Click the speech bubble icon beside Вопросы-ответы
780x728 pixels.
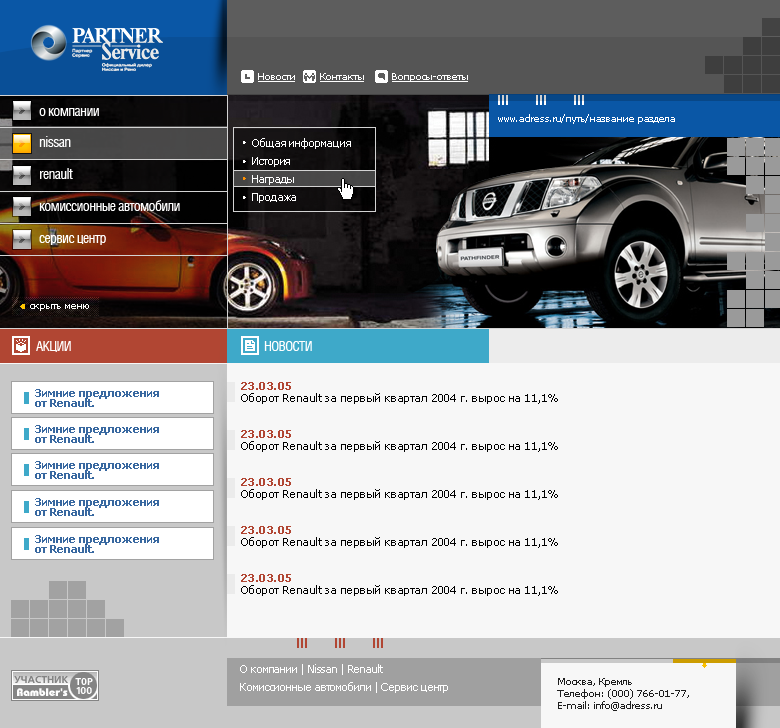tap(381, 77)
